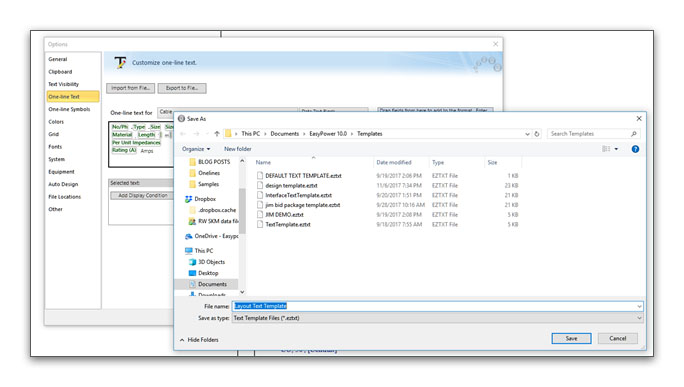
Task: Open Clipboard page in Options sidebar
Action: (x=60, y=72)
